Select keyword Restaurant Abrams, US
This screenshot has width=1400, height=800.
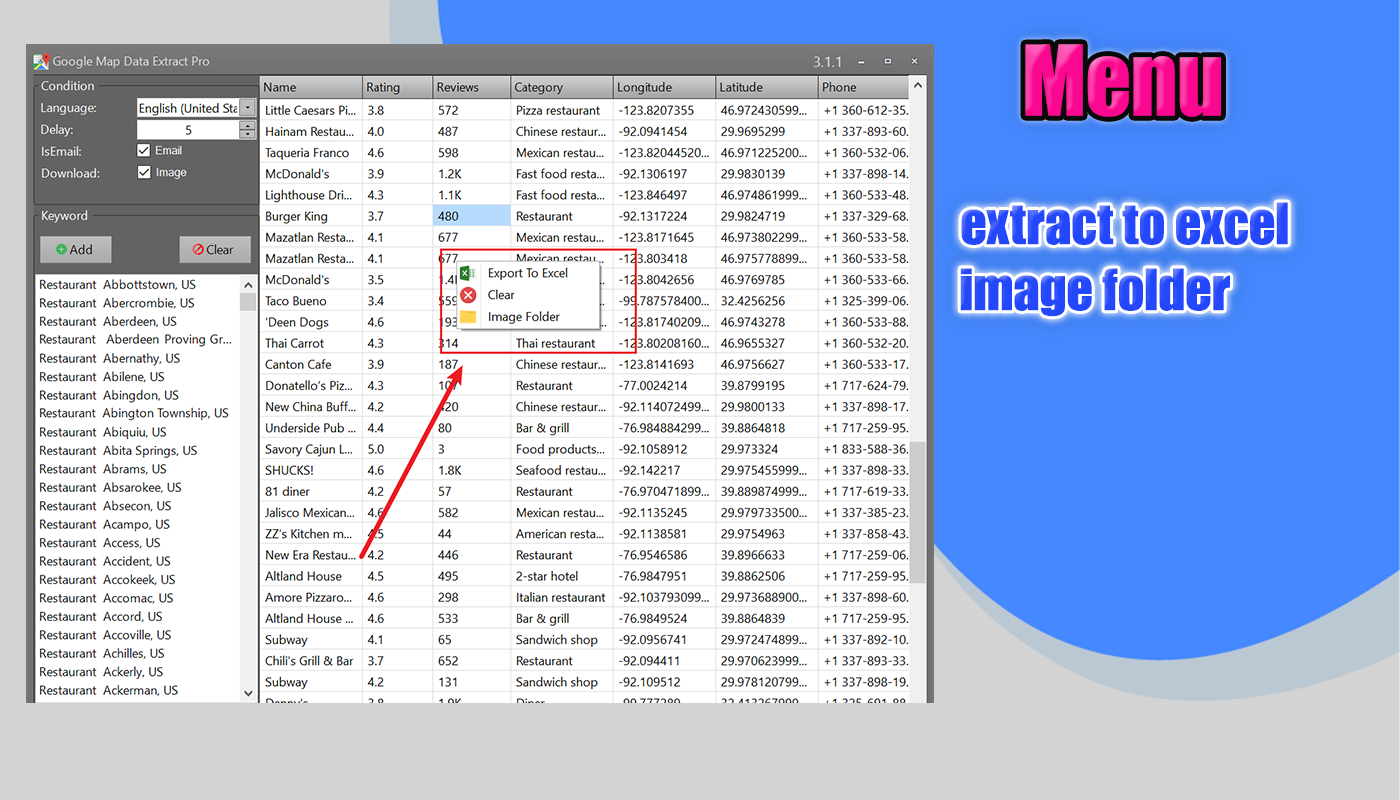pyautogui.click(x=103, y=469)
